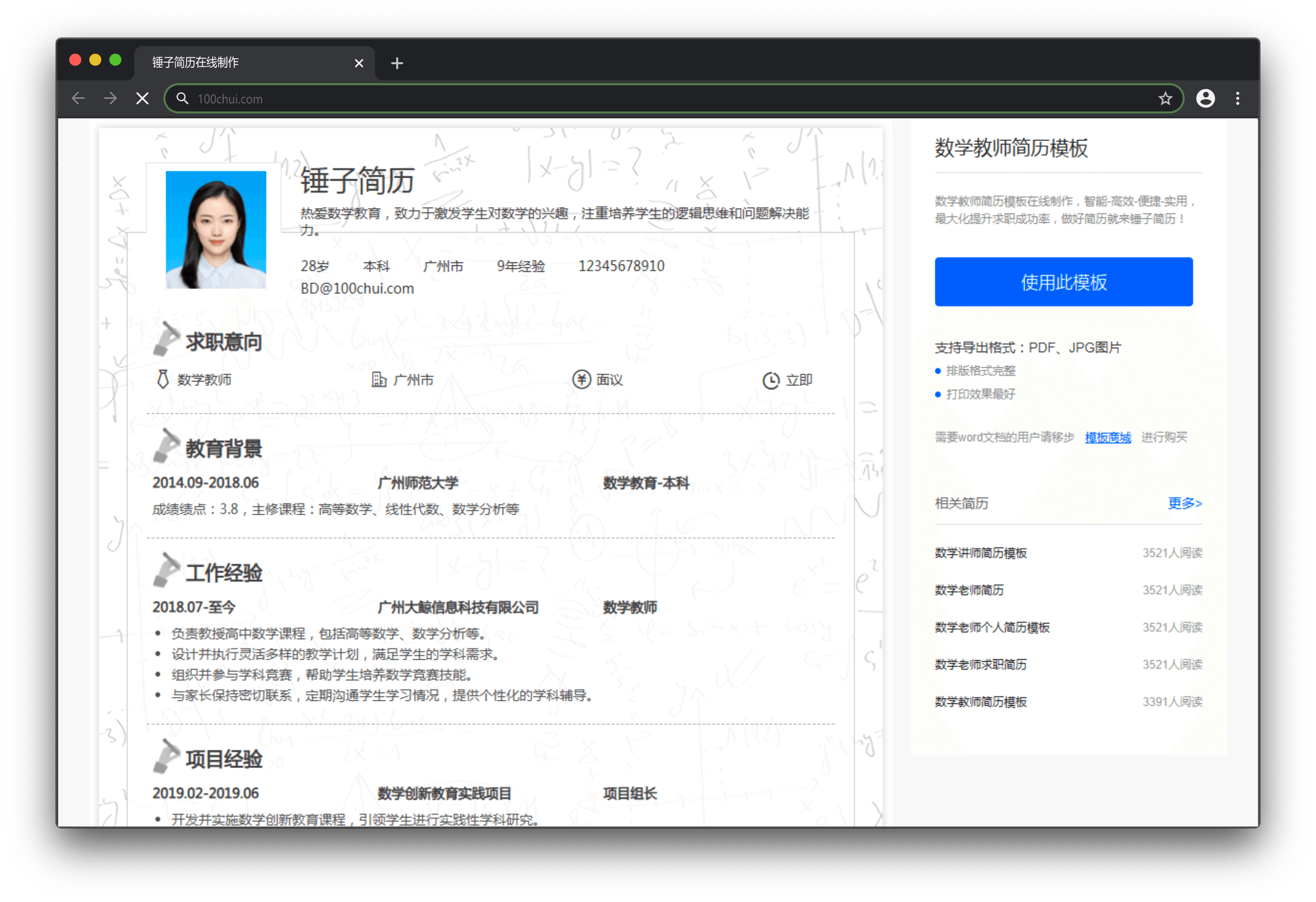Click the hammer icon next to 教育背景
This screenshot has width=1316, height=902.
pos(167,445)
